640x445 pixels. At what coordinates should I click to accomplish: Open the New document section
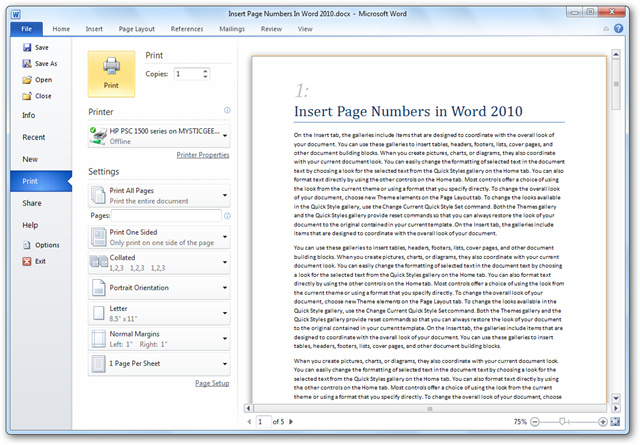tap(41, 159)
